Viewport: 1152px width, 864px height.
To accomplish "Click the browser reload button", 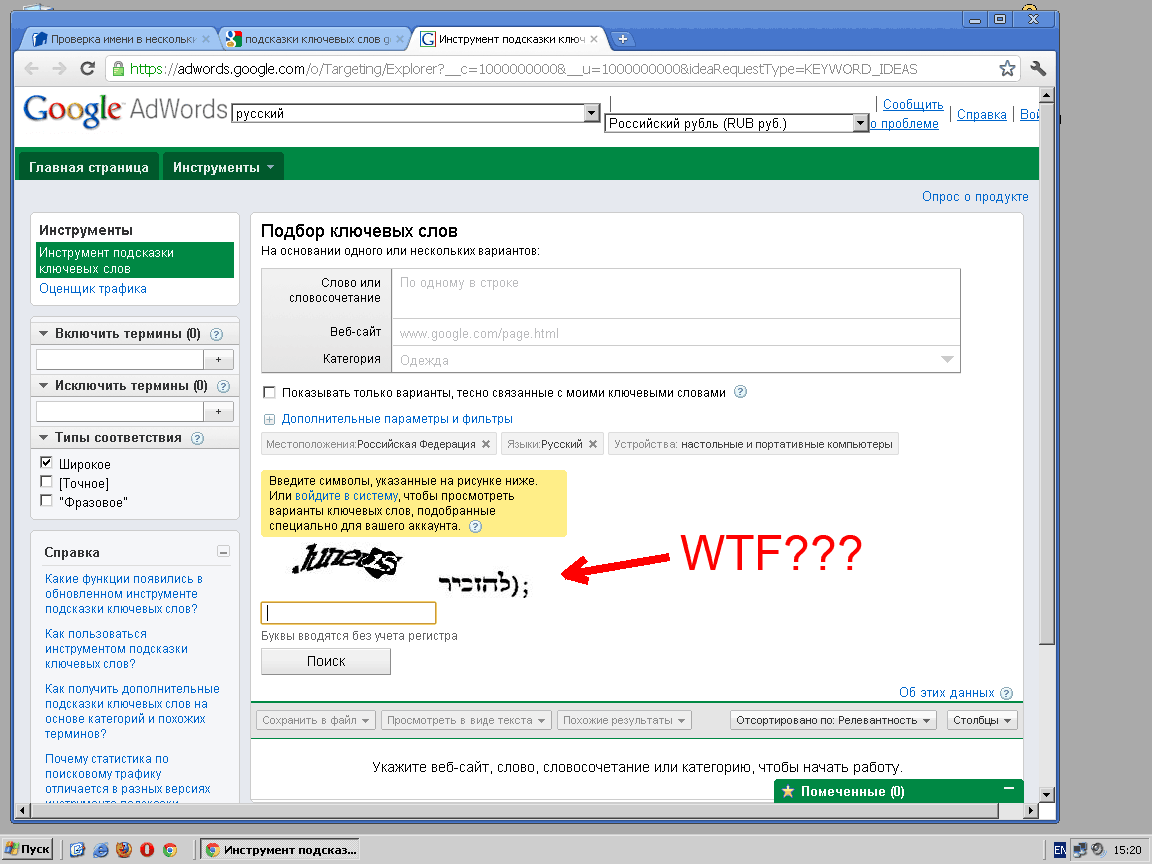I will coord(88,69).
